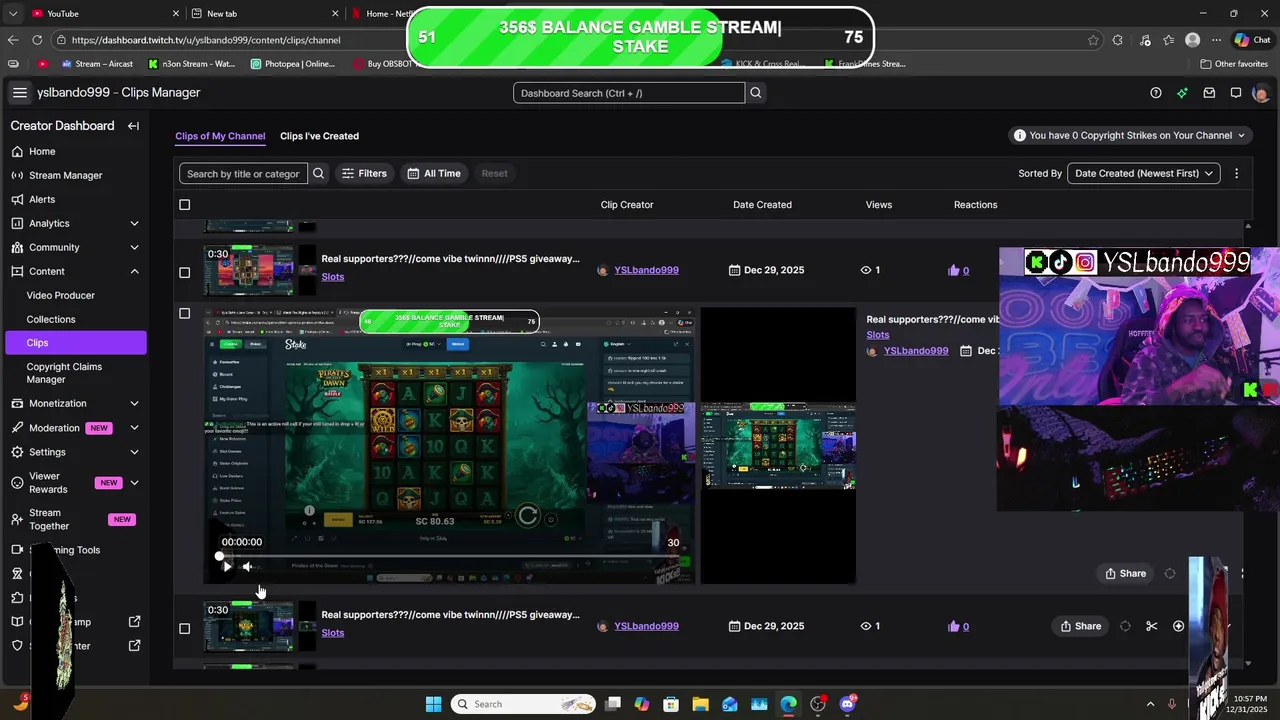
Task: Collapse the Creator Dashboard sidebar
Action: tap(133, 126)
